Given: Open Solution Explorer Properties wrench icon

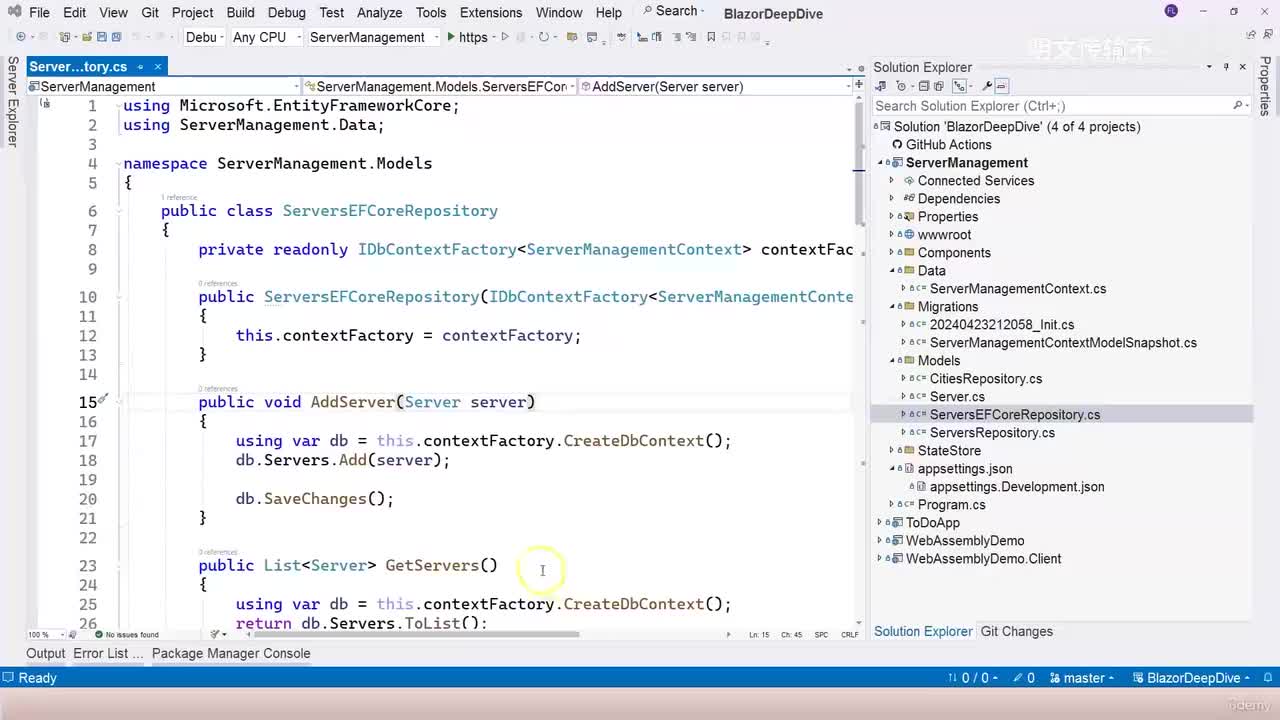Looking at the screenshot, I should [x=987, y=86].
